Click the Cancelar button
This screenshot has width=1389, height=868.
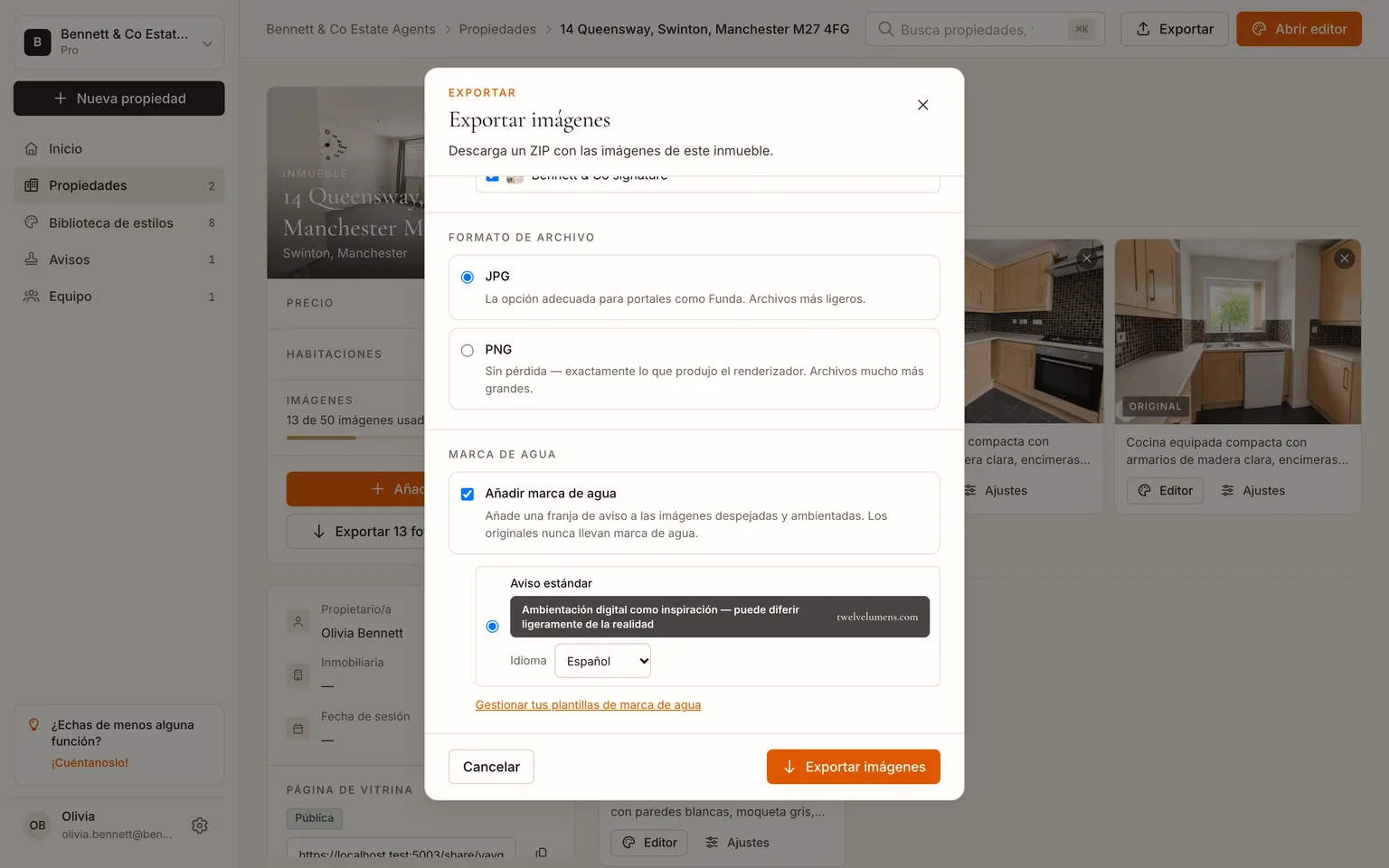coord(491,767)
